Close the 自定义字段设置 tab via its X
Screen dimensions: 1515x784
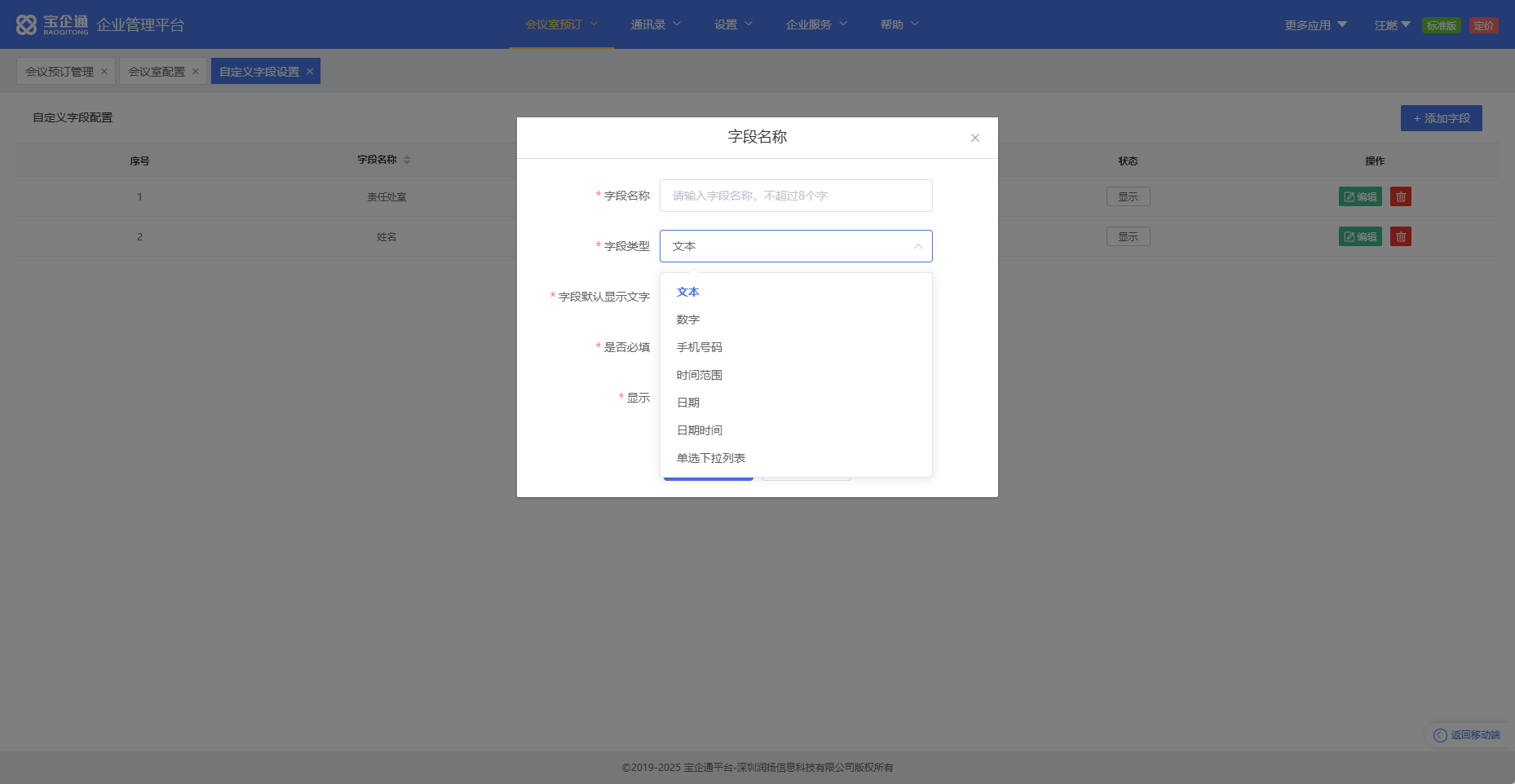click(x=310, y=72)
